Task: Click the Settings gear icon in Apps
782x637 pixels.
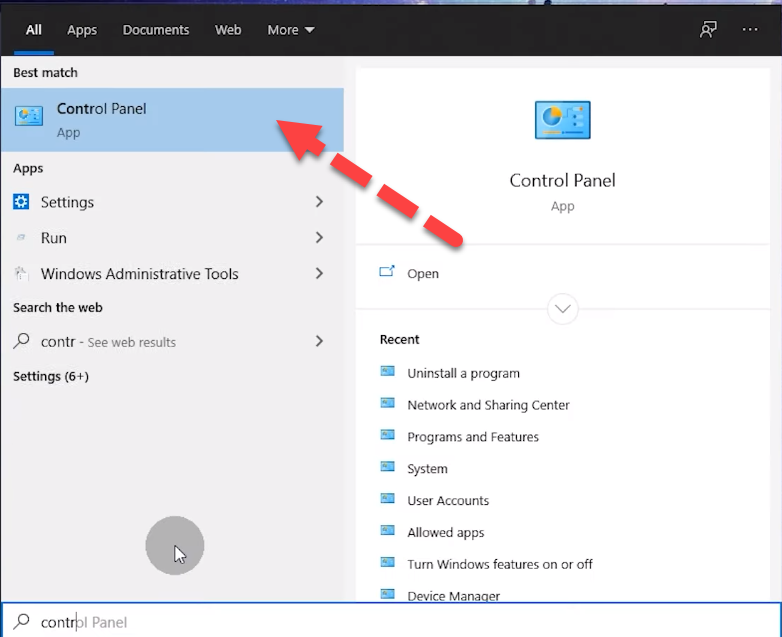Action: point(21,202)
